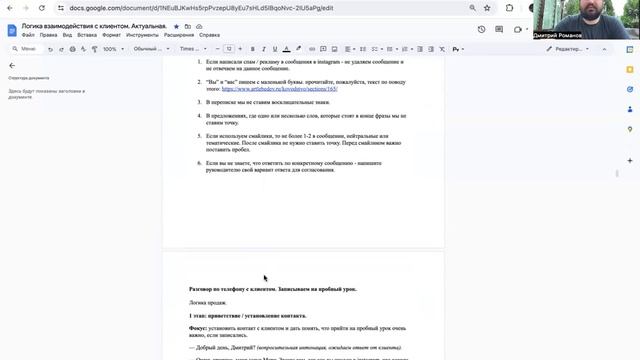
Task: Collapse the toolbar menus chevron
Action: pyautogui.click(x=604, y=49)
